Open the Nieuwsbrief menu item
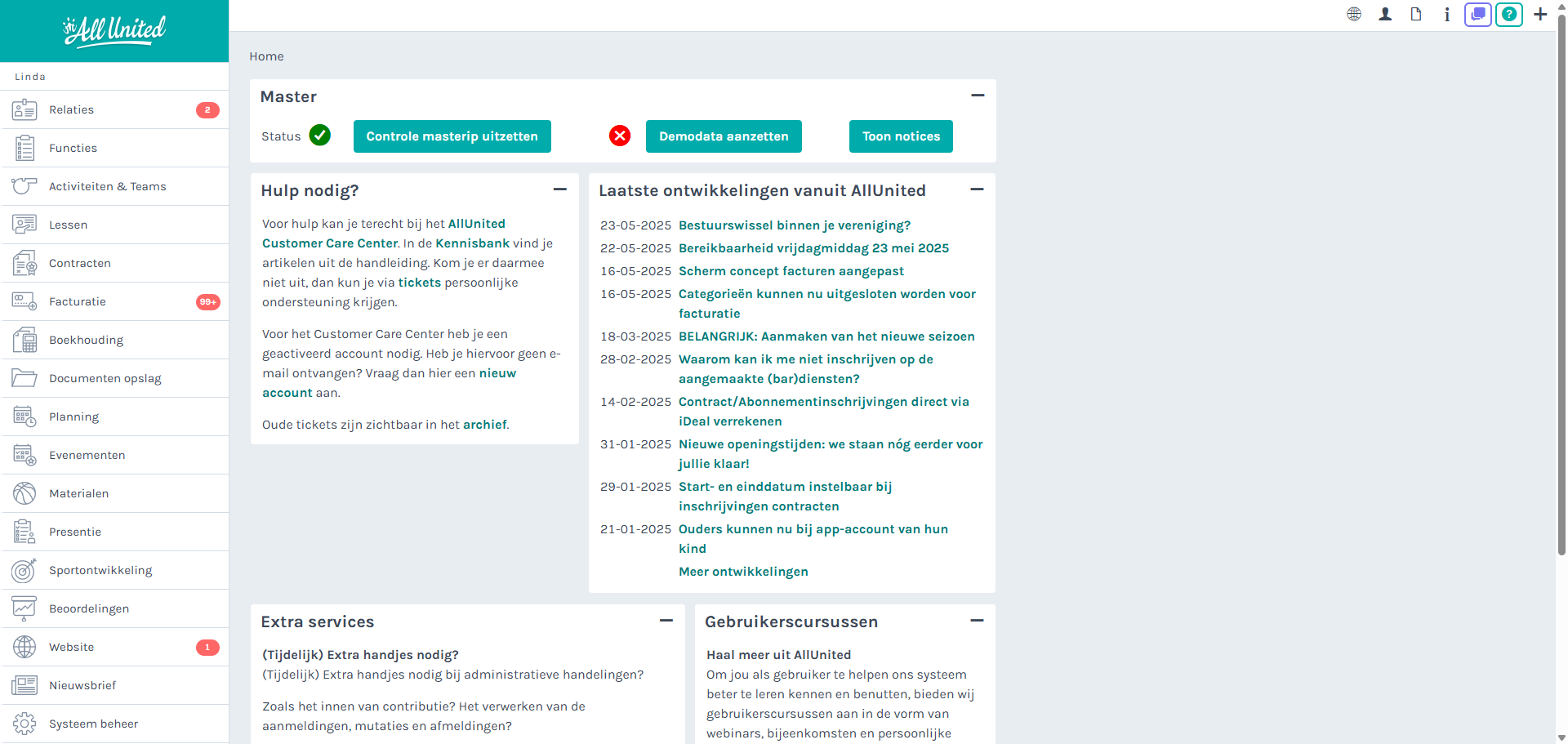 (x=114, y=685)
